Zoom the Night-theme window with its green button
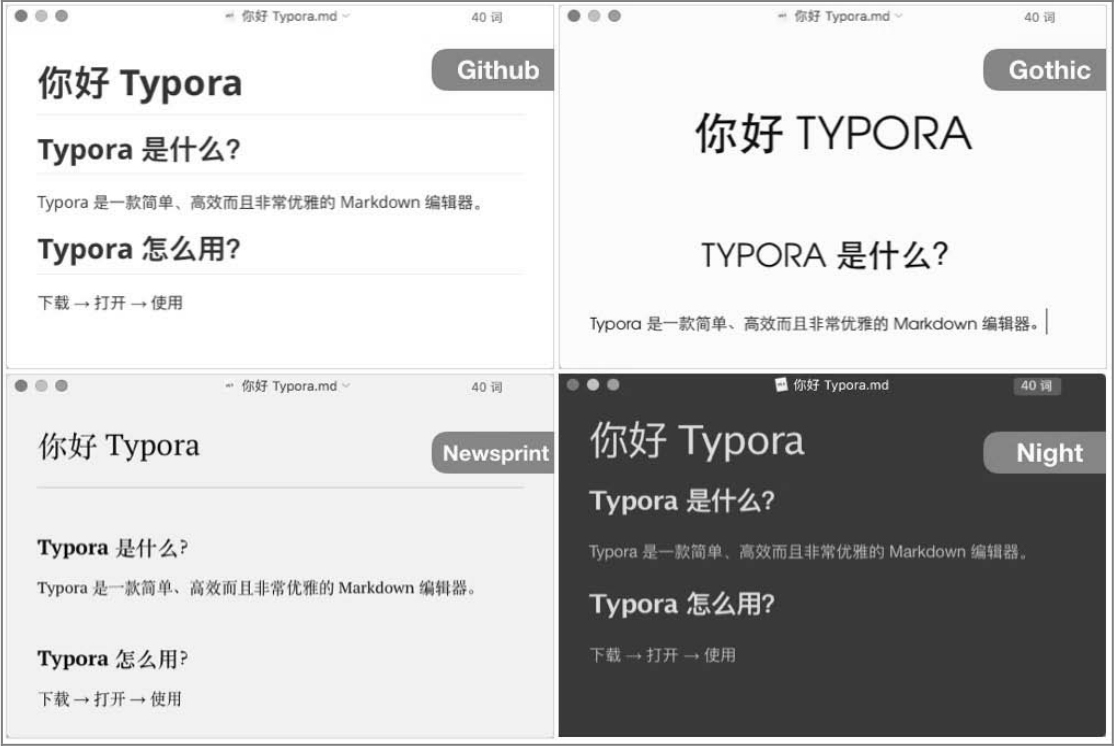 coord(613,384)
